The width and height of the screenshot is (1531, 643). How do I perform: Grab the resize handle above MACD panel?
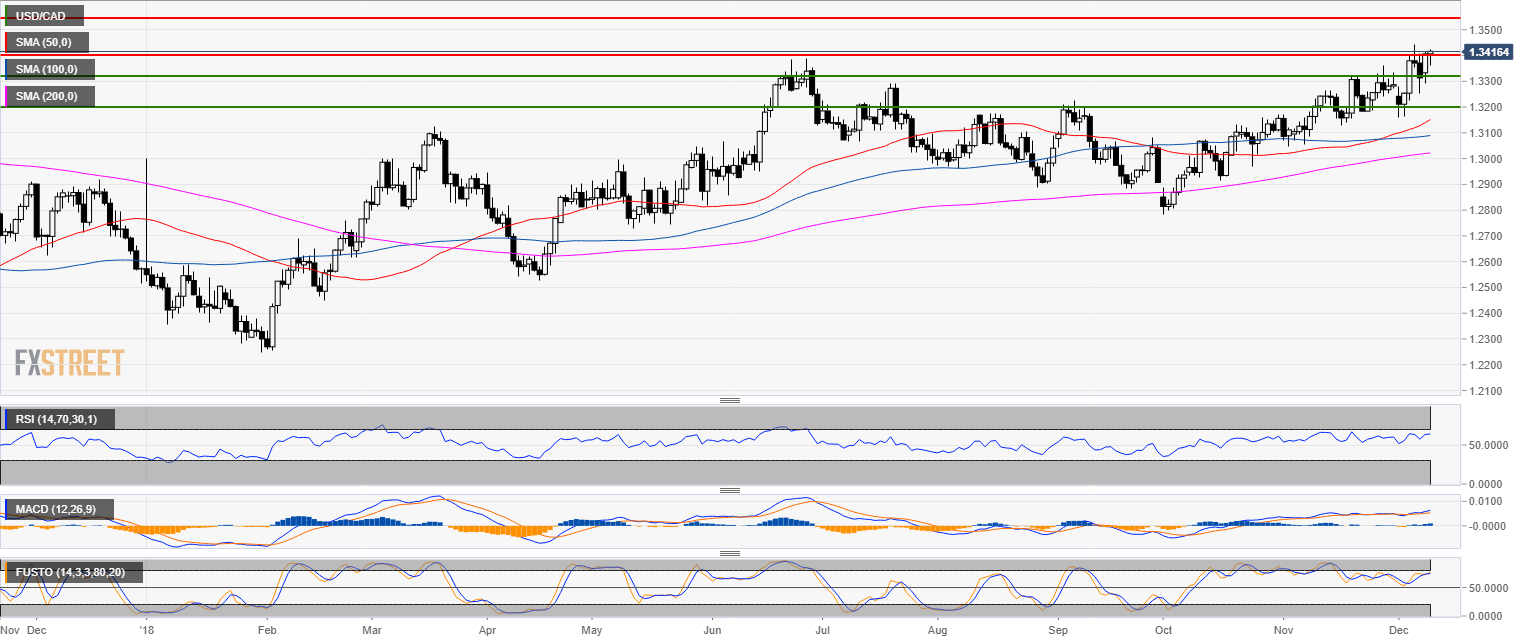729,490
